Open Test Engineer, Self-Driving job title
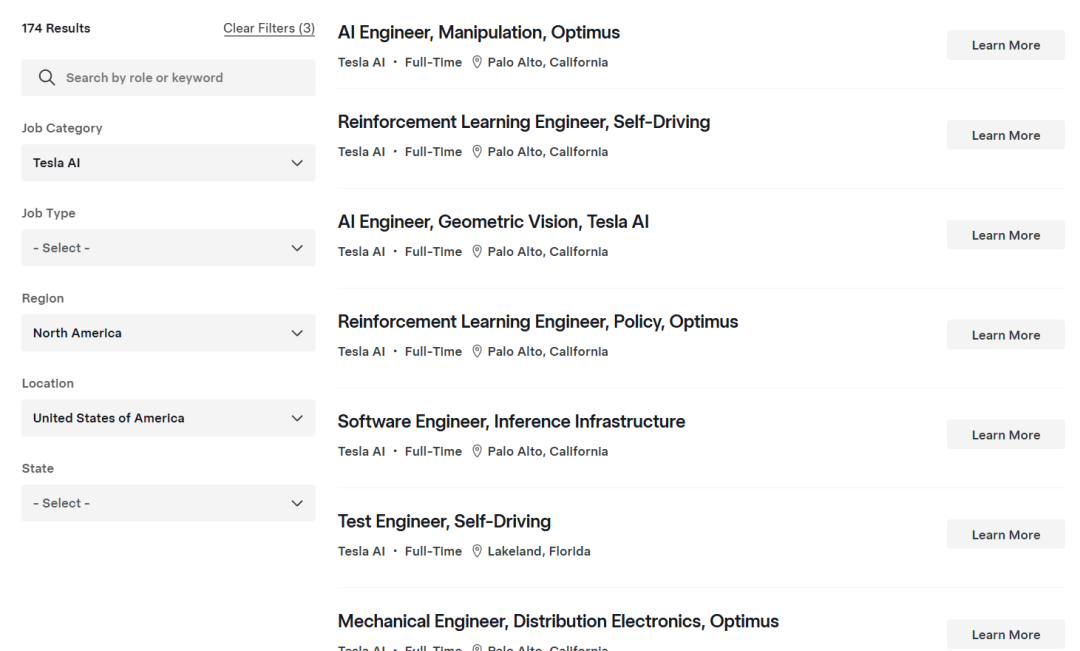Image resolution: width=1080 pixels, height=651 pixels. click(445, 522)
